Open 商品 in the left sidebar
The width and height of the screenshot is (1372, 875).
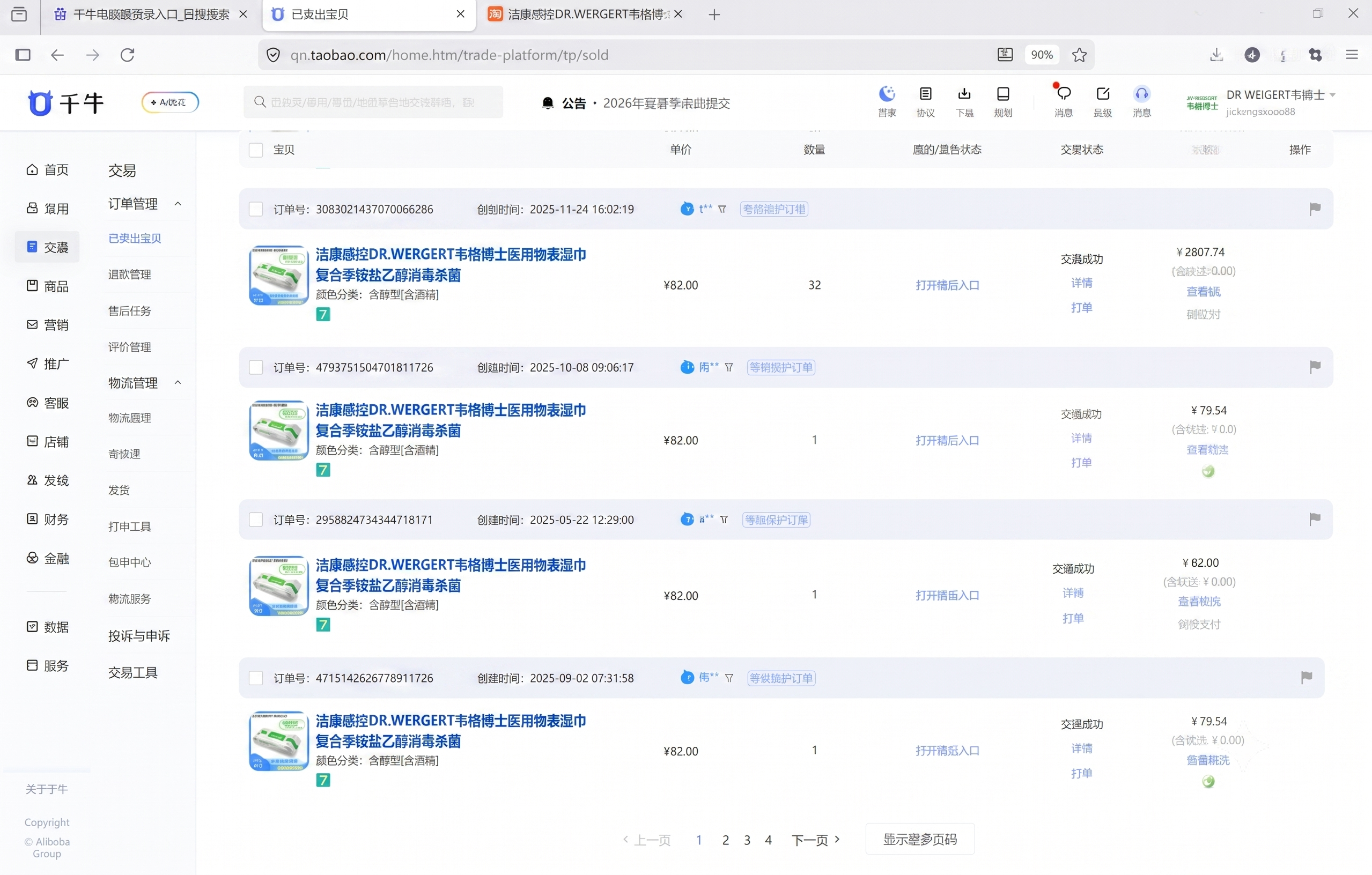48,286
